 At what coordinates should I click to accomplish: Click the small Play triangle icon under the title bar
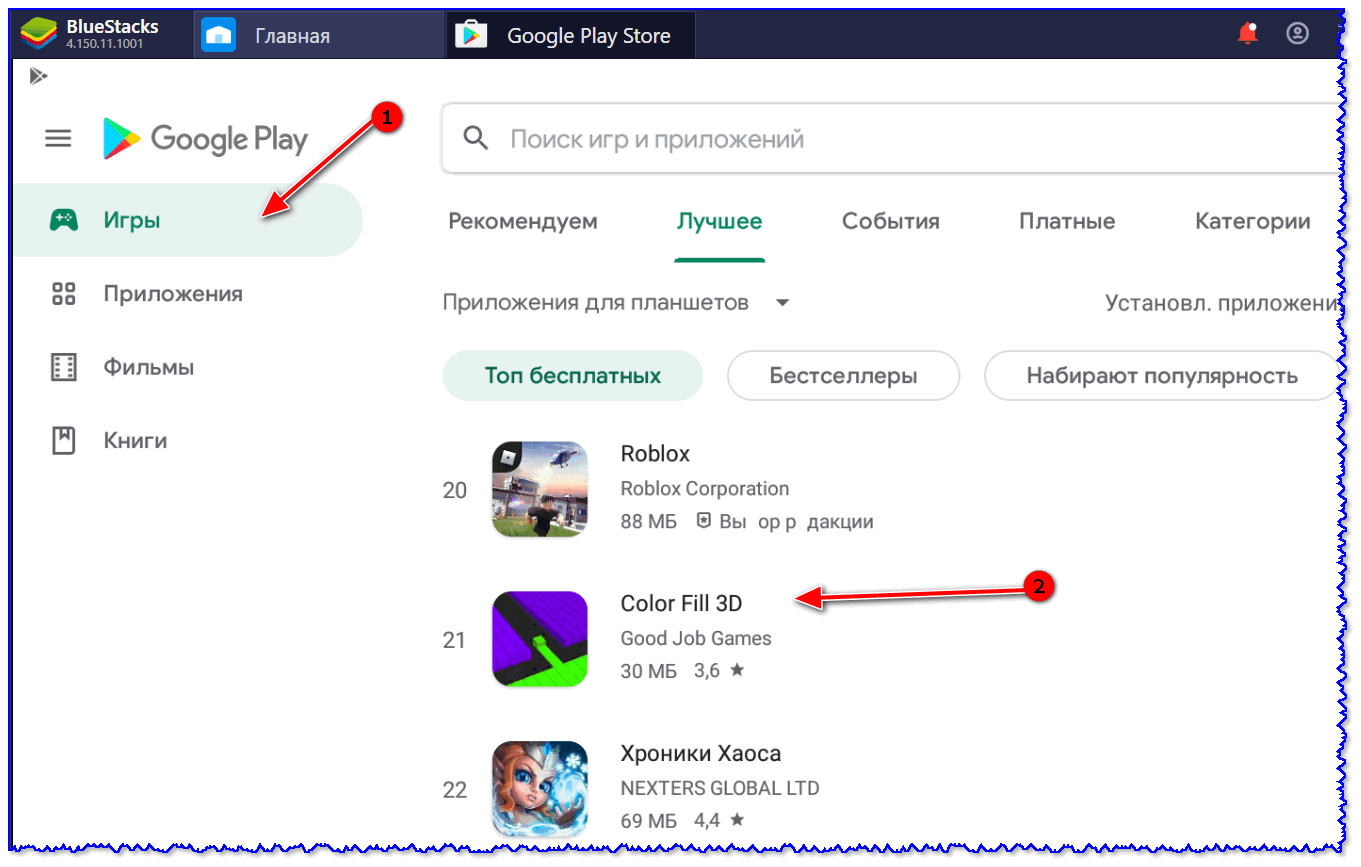coord(38,76)
